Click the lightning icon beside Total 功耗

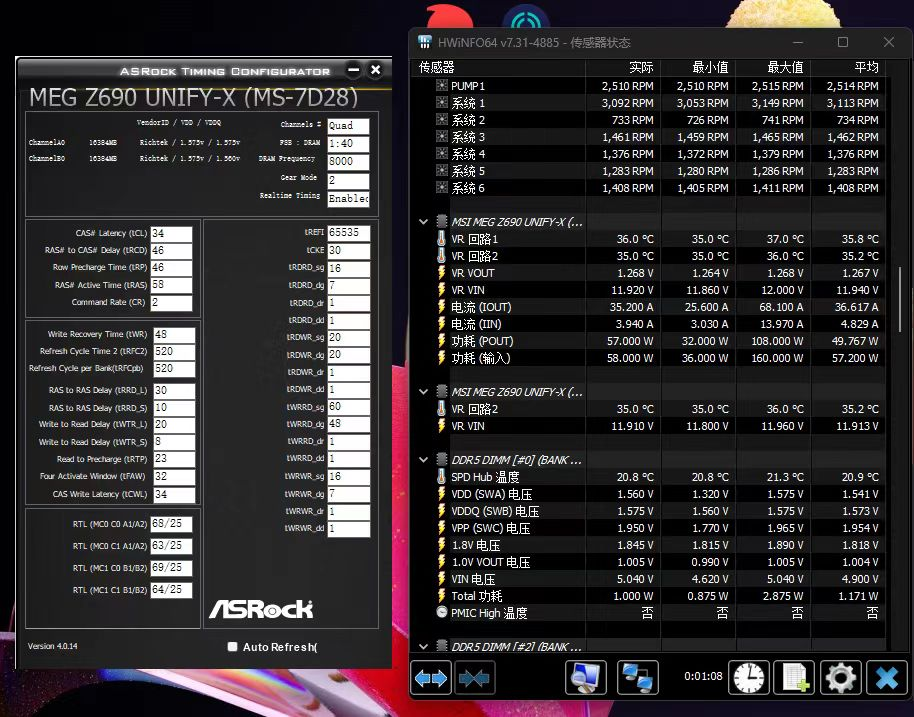[442, 596]
